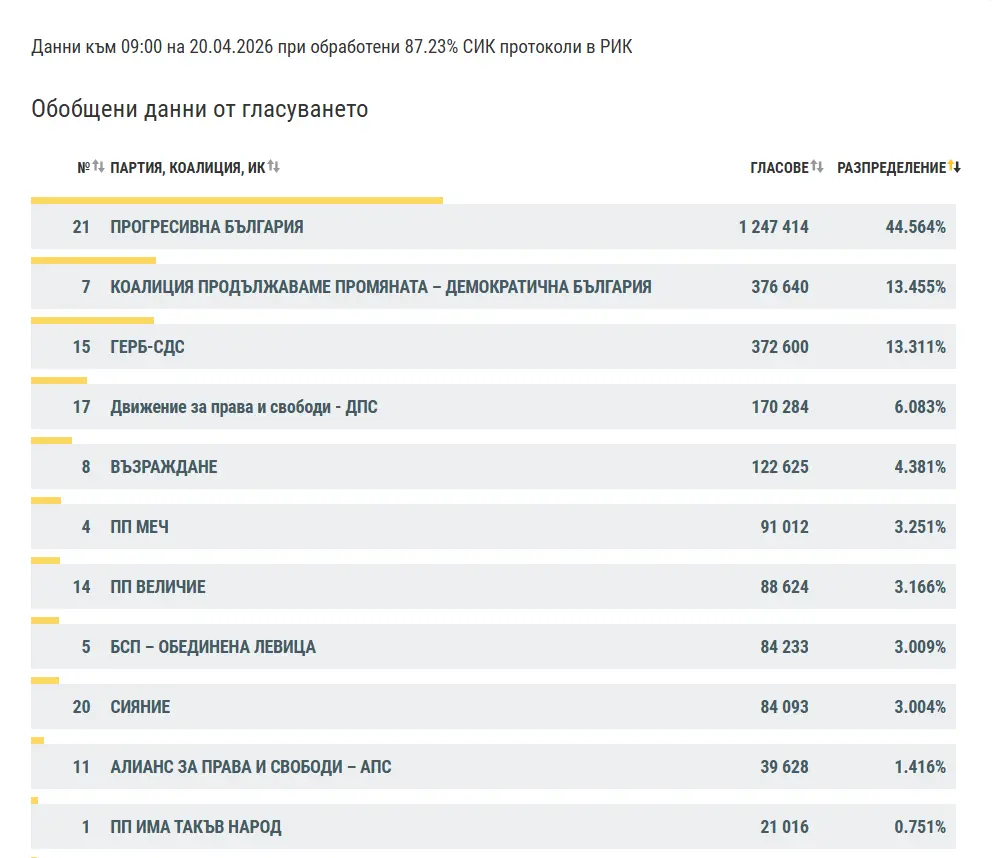
Task: Click the РАЗПРЕДЕЛЕНИЕ column header text
Action: tap(890, 168)
